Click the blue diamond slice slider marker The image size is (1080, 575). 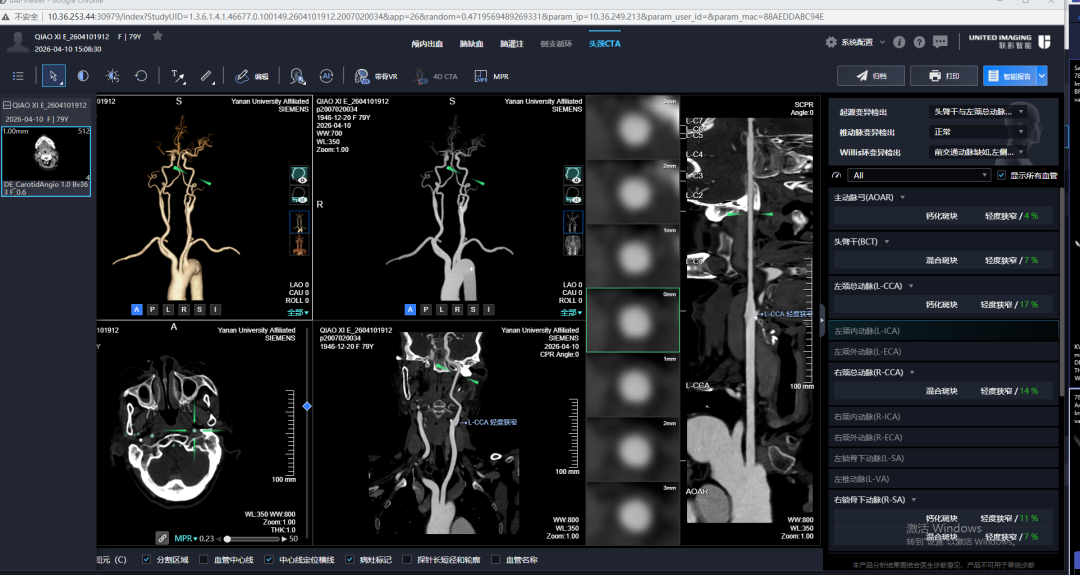pyautogui.click(x=307, y=406)
